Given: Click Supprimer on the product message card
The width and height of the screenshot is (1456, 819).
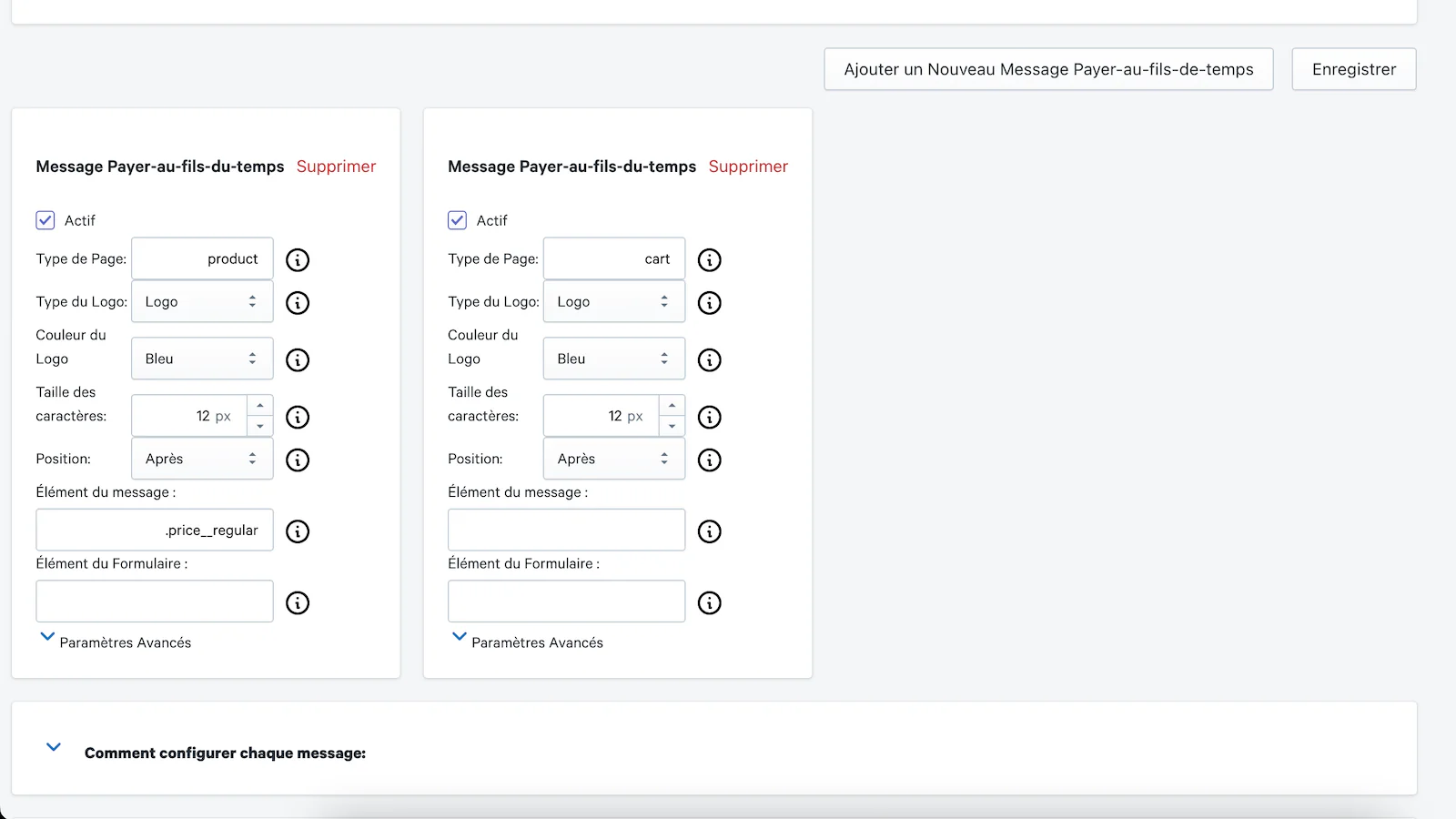Looking at the screenshot, I should [336, 167].
